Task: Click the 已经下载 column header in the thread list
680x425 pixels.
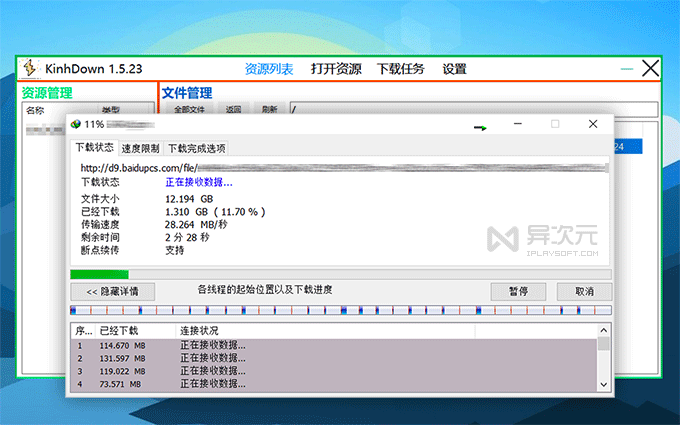Action: pyautogui.click(x=135, y=331)
